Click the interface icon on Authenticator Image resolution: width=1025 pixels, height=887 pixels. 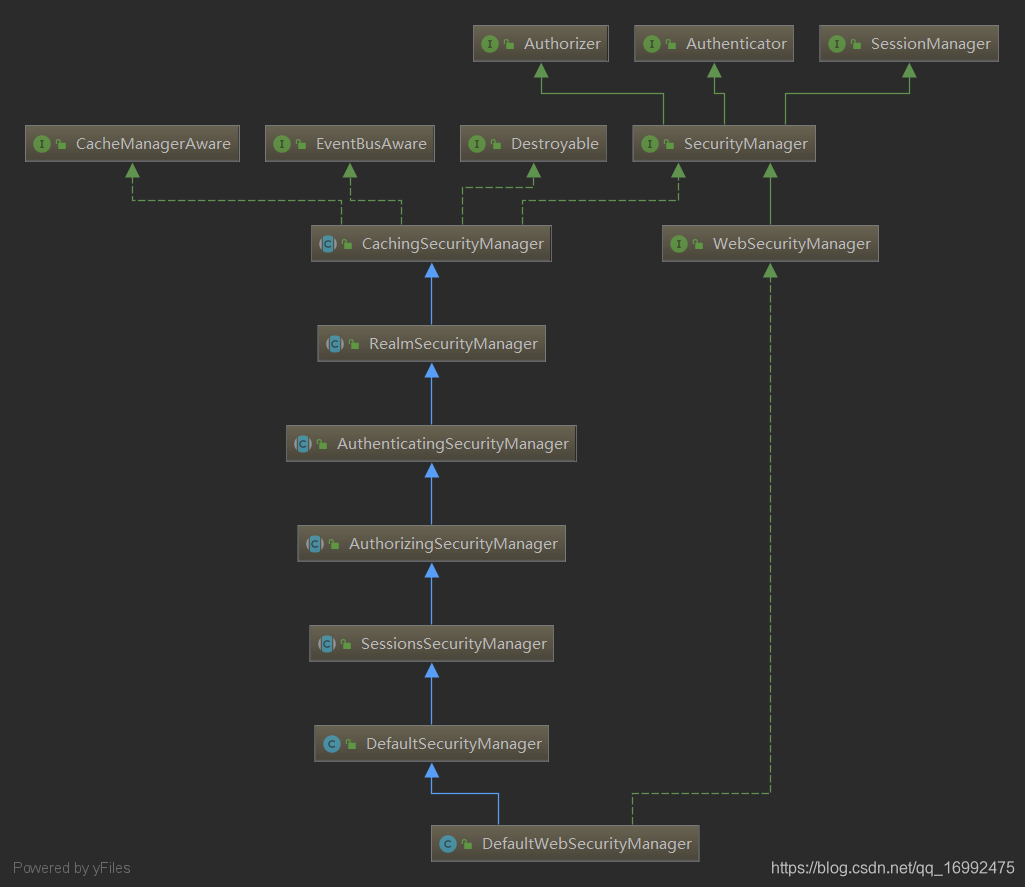pos(652,44)
